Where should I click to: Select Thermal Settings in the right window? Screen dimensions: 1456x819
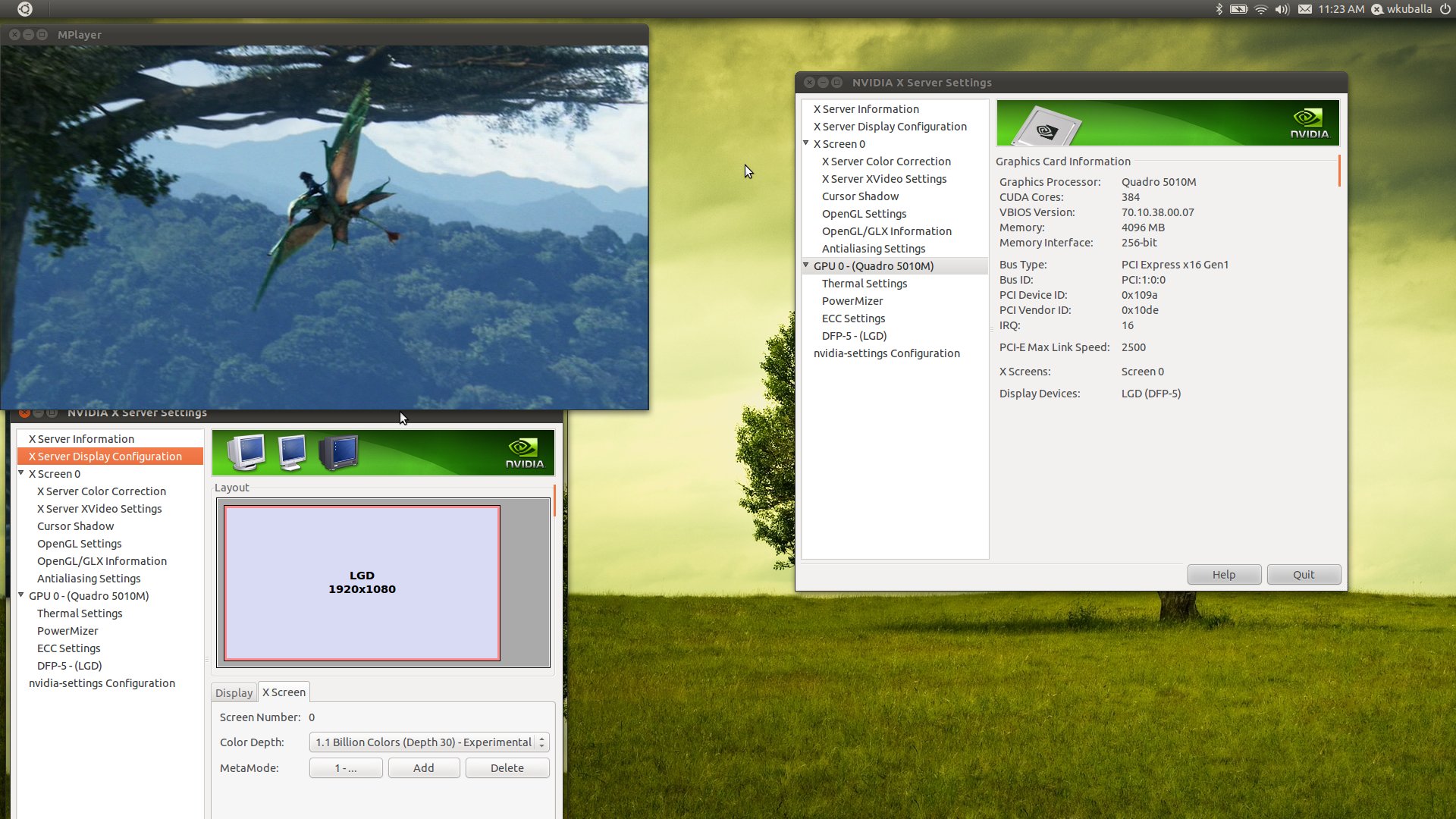(864, 284)
